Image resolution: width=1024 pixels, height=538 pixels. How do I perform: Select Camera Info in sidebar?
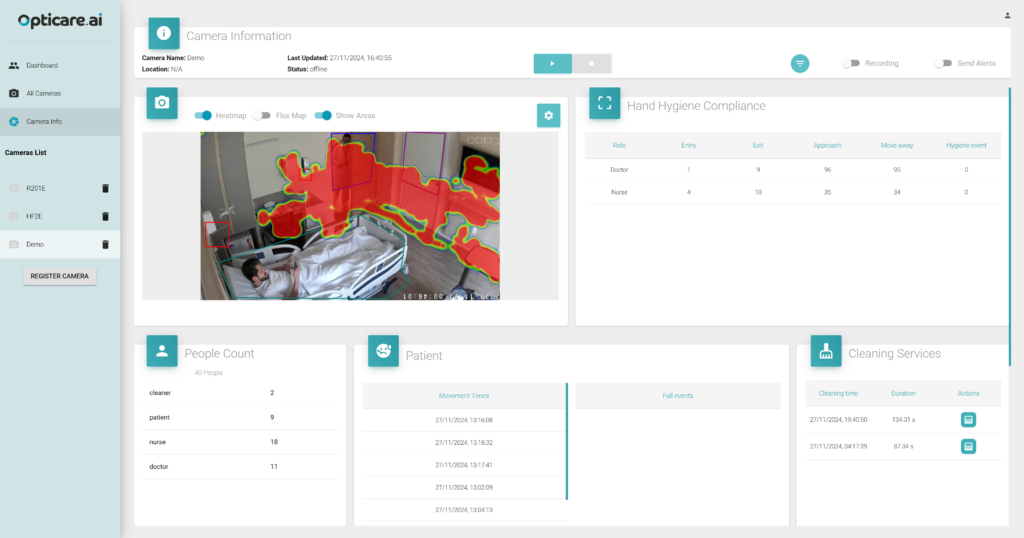44,121
